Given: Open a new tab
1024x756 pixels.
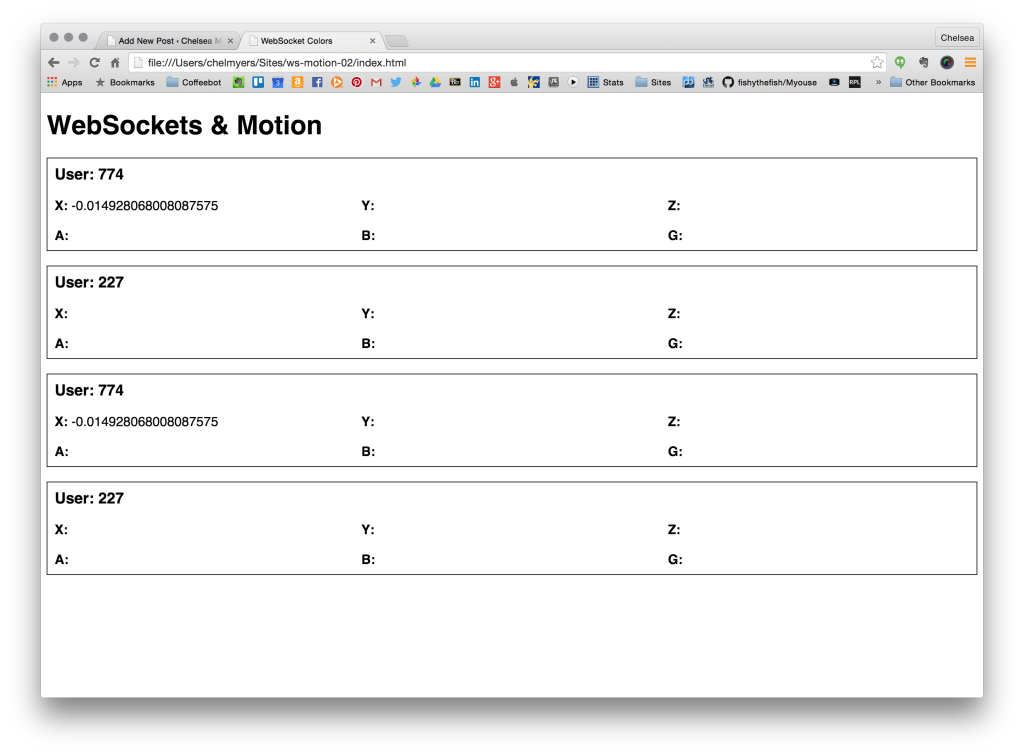Looking at the screenshot, I should tap(396, 41).
